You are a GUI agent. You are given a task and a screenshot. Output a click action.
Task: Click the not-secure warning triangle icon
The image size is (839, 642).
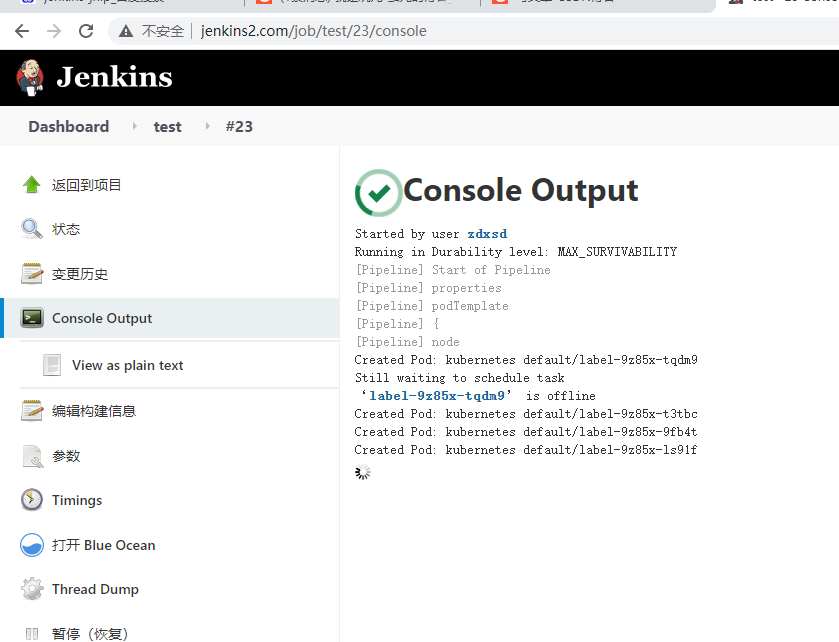pyautogui.click(x=126, y=31)
